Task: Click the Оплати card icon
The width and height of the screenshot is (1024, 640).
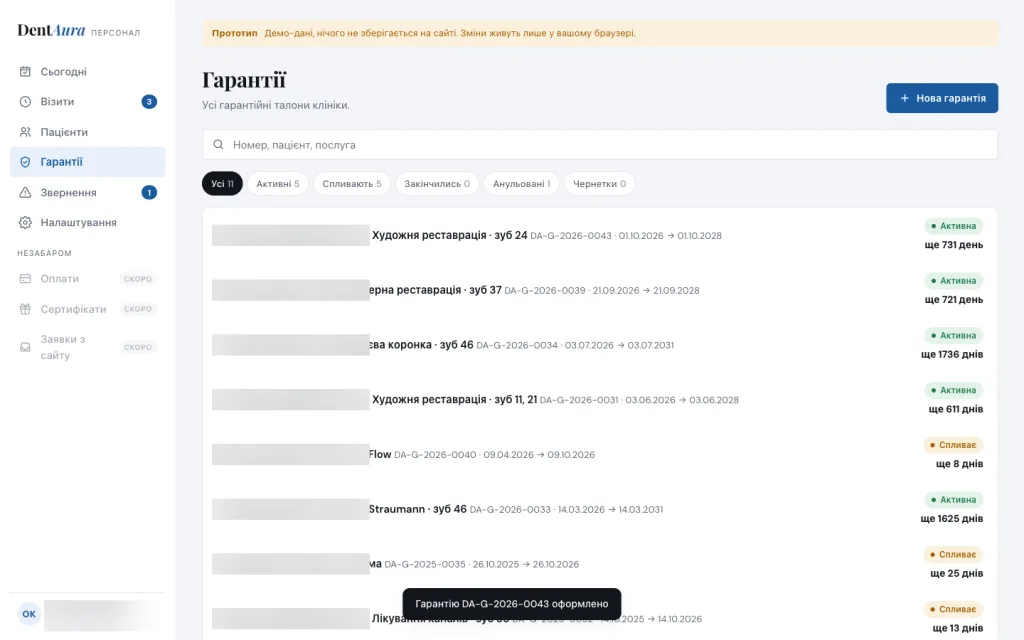Action: tap(25, 279)
